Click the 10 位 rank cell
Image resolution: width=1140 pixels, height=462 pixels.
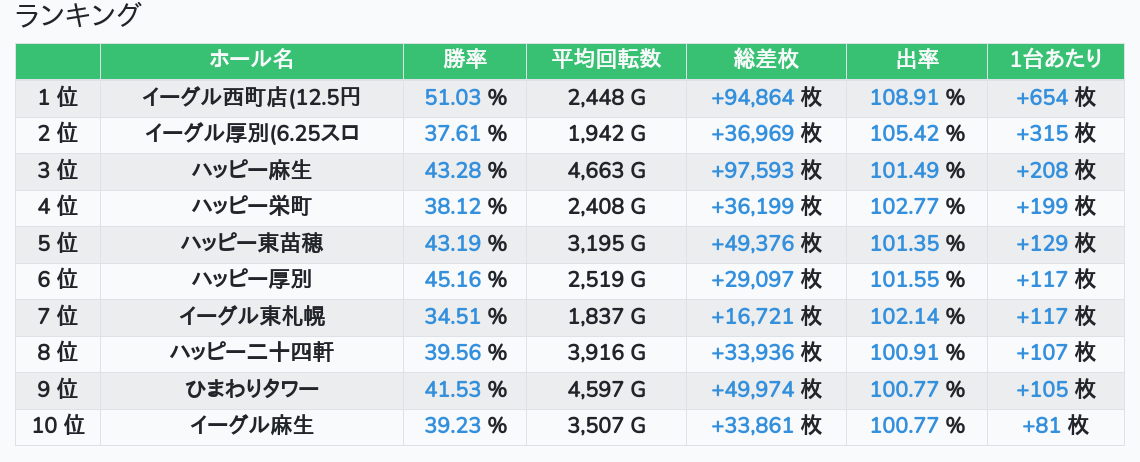(x=58, y=426)
